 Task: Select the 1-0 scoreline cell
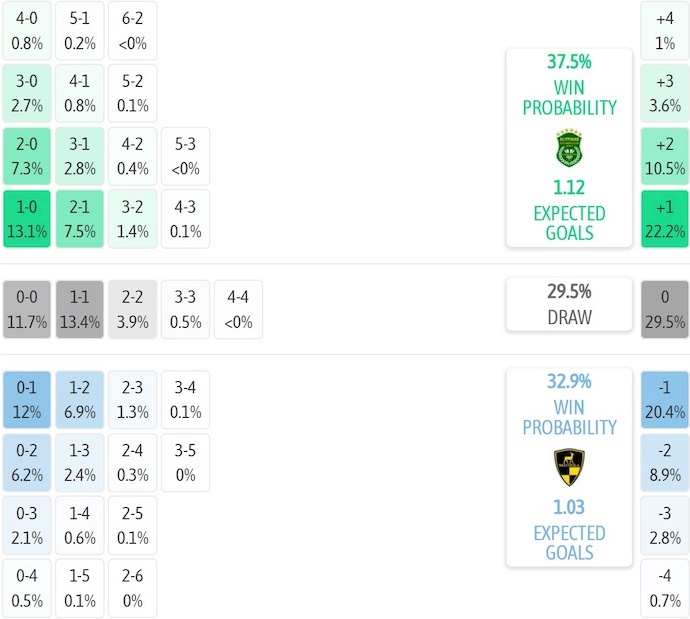pyautogui.click(x=26, y=219)
